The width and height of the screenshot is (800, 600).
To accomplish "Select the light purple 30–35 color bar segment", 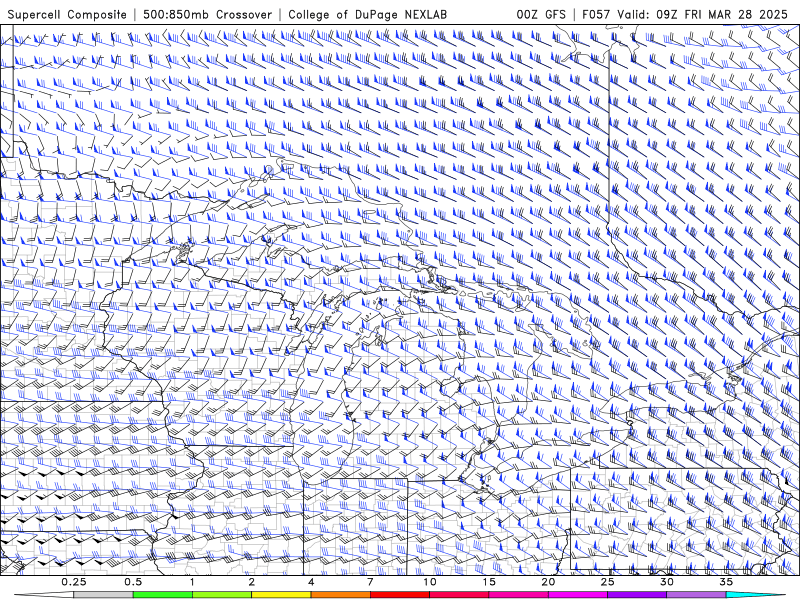I will (696, 595).
